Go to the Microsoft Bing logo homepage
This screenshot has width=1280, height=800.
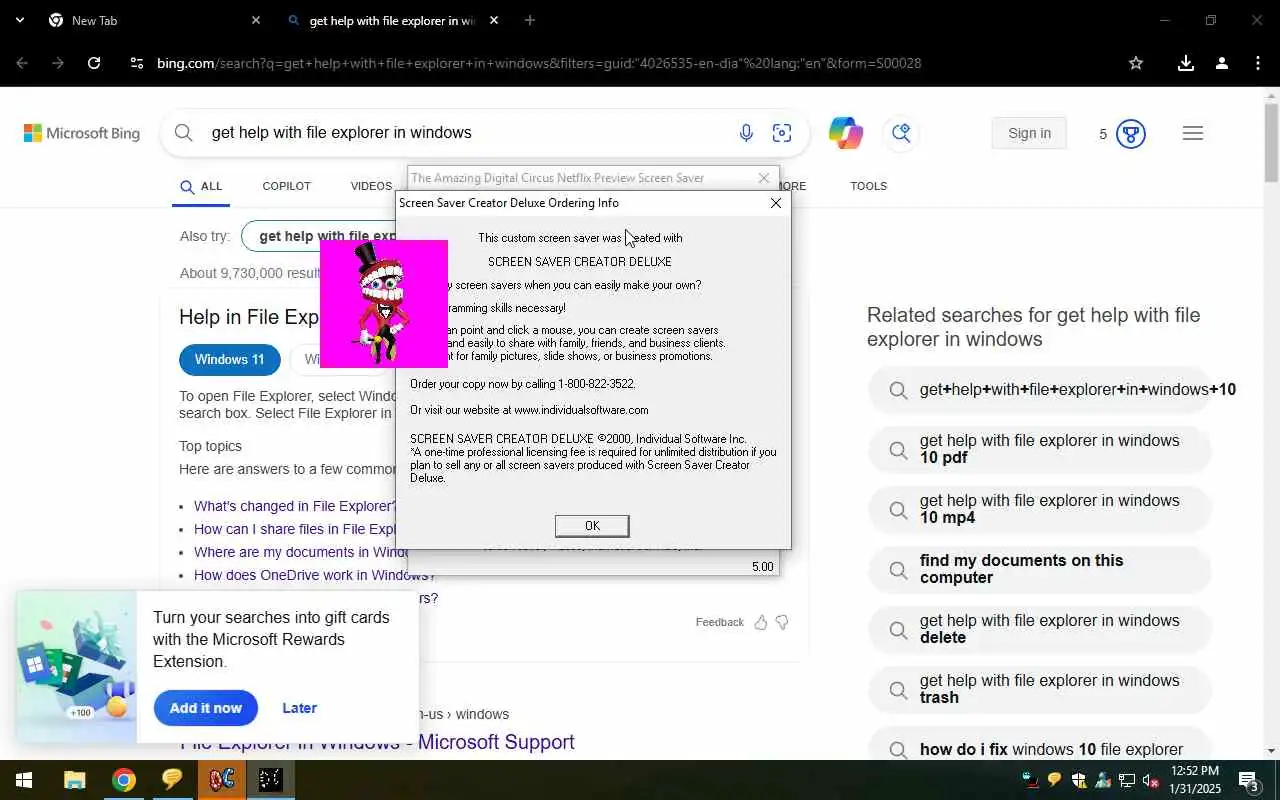pos(82,133)
